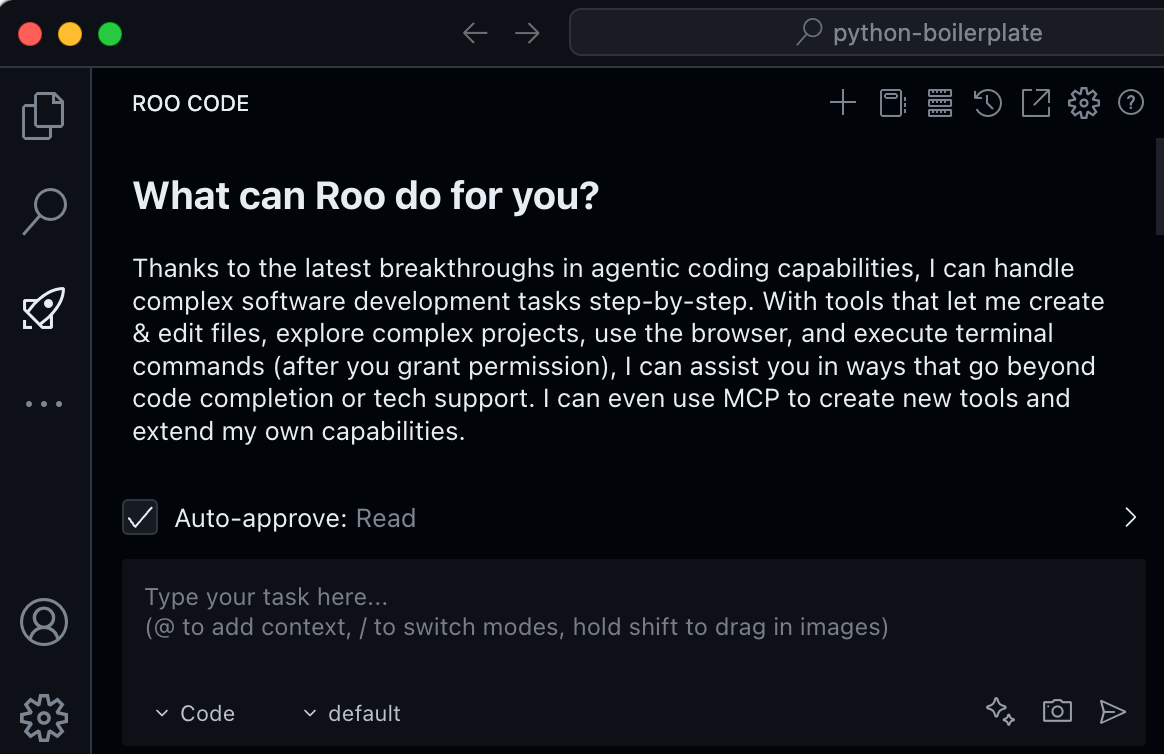Open Roo Code help question icon
This screenshot has height=754, width=1164.
pyautogui.click(x=1131, y=102)
